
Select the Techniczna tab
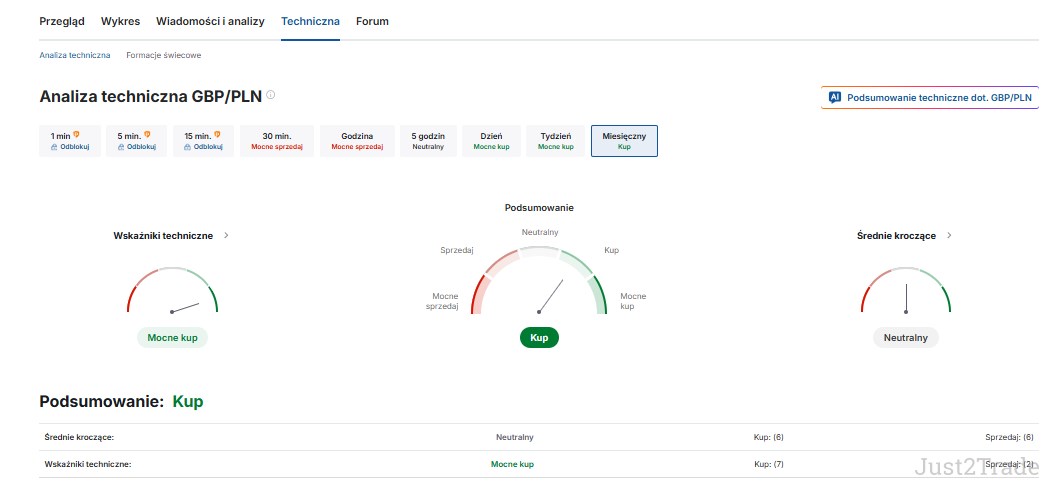[310, 21]
